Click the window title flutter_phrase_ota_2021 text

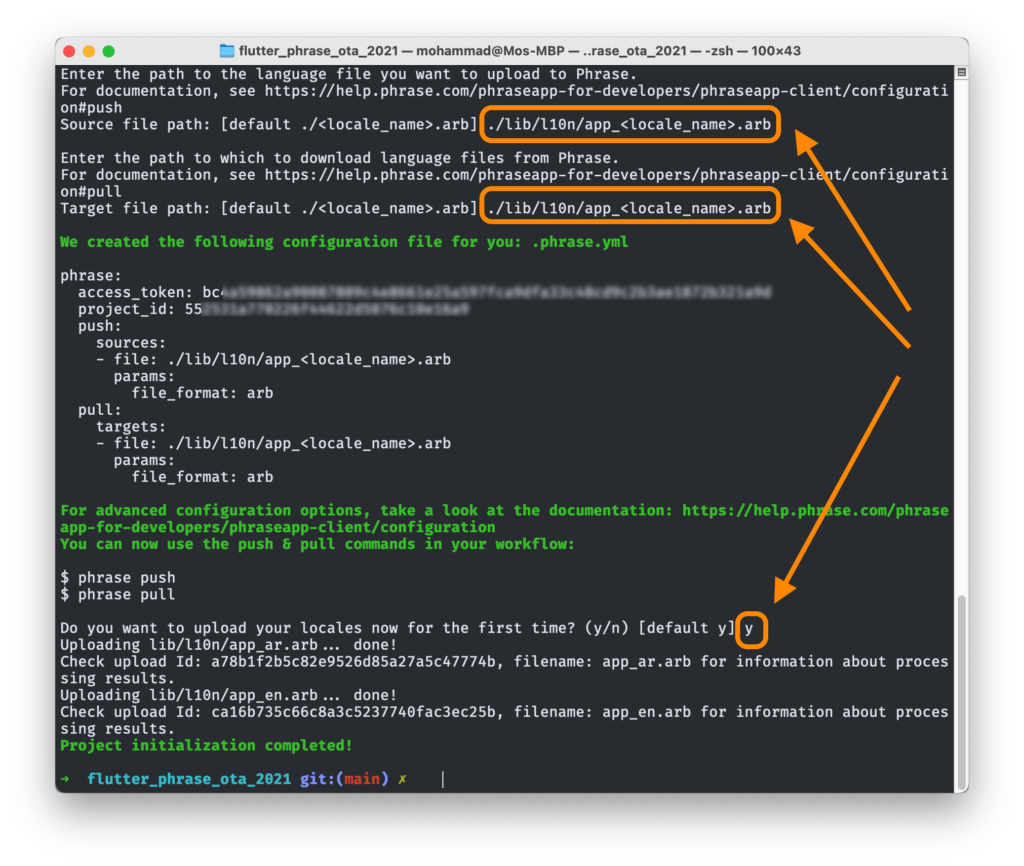click(x=318, y=51)
